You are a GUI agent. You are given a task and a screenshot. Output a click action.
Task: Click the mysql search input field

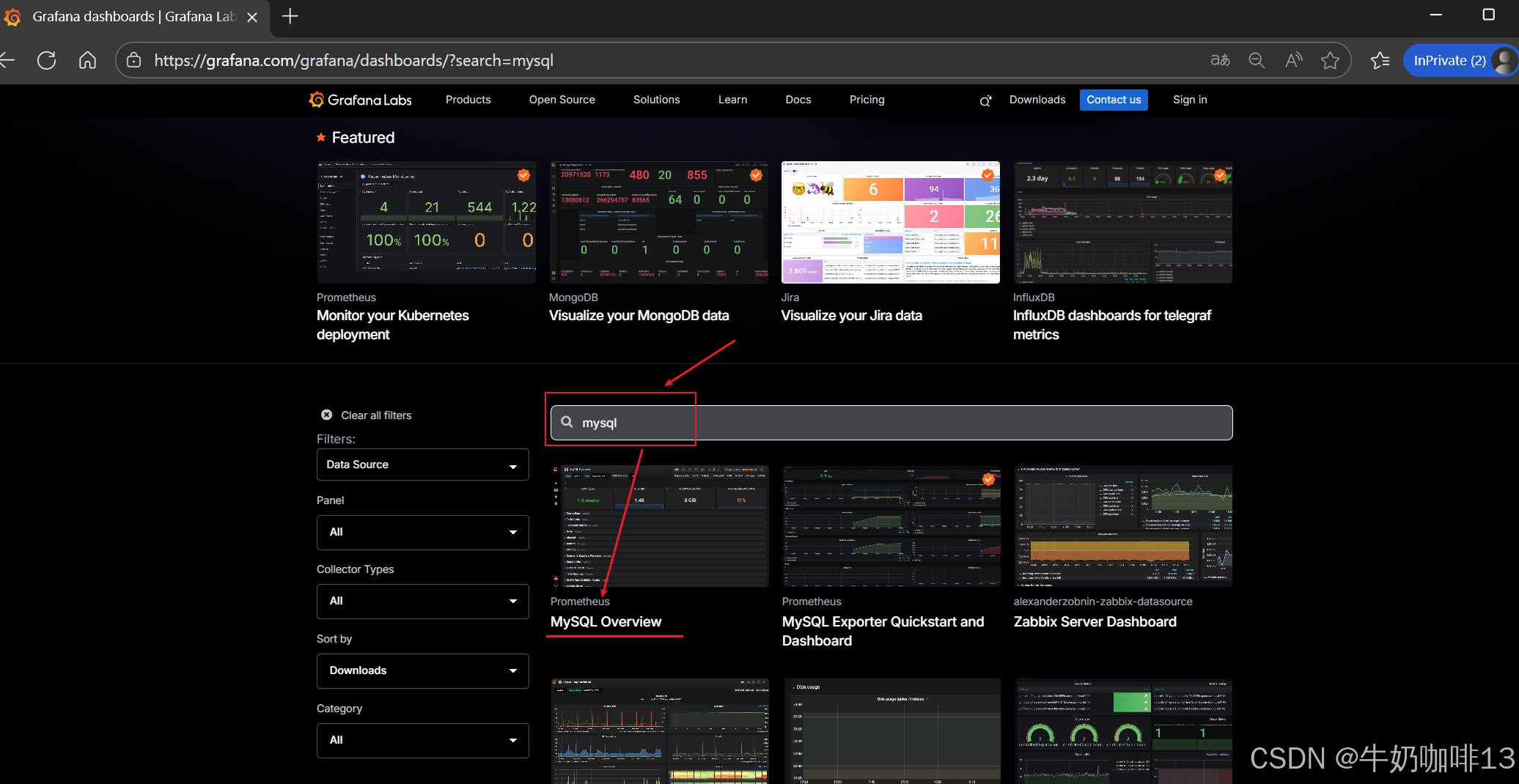click(x=891, y=423)
